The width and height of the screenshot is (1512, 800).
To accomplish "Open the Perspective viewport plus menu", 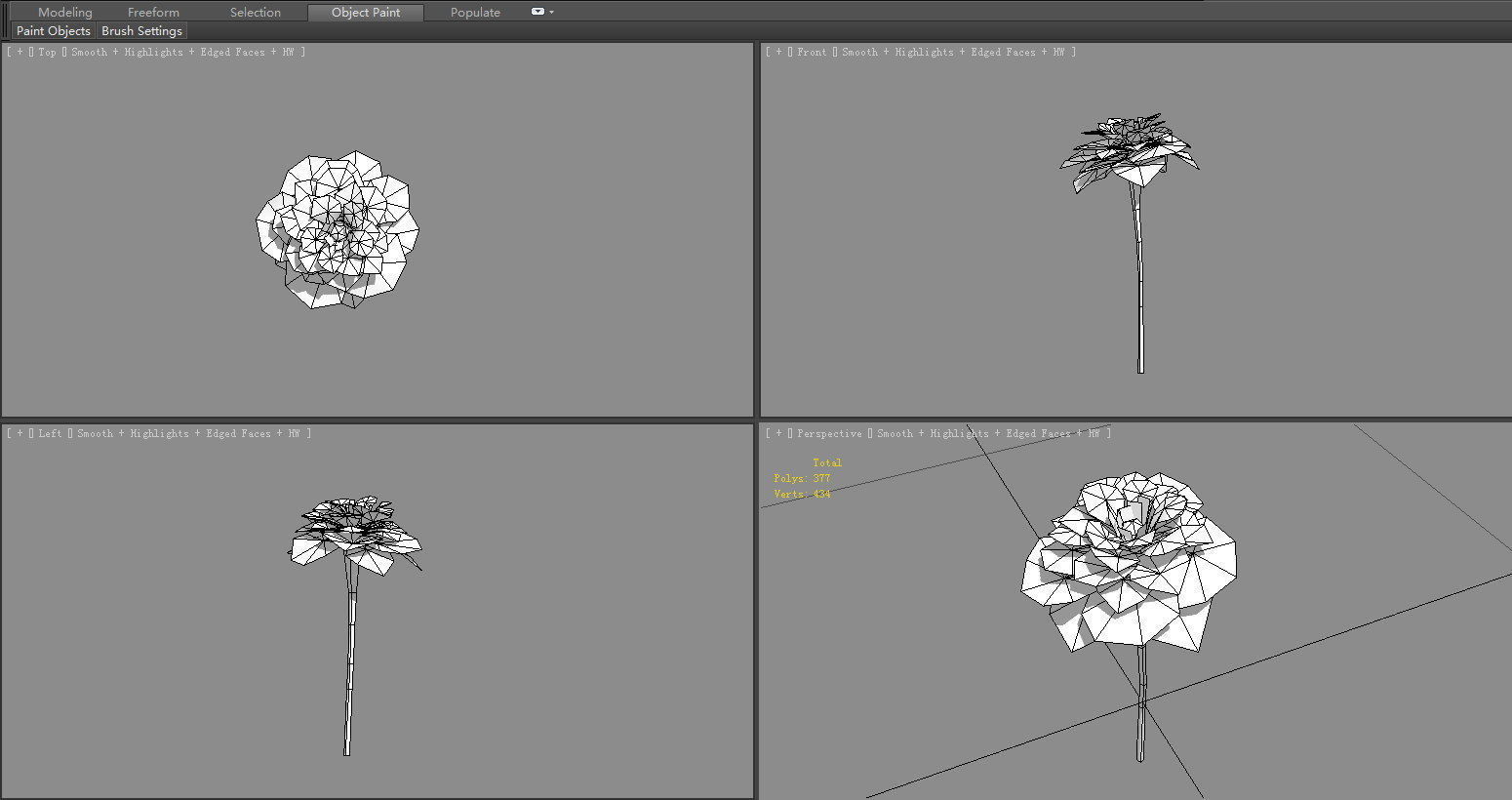I will coord(778,434).
